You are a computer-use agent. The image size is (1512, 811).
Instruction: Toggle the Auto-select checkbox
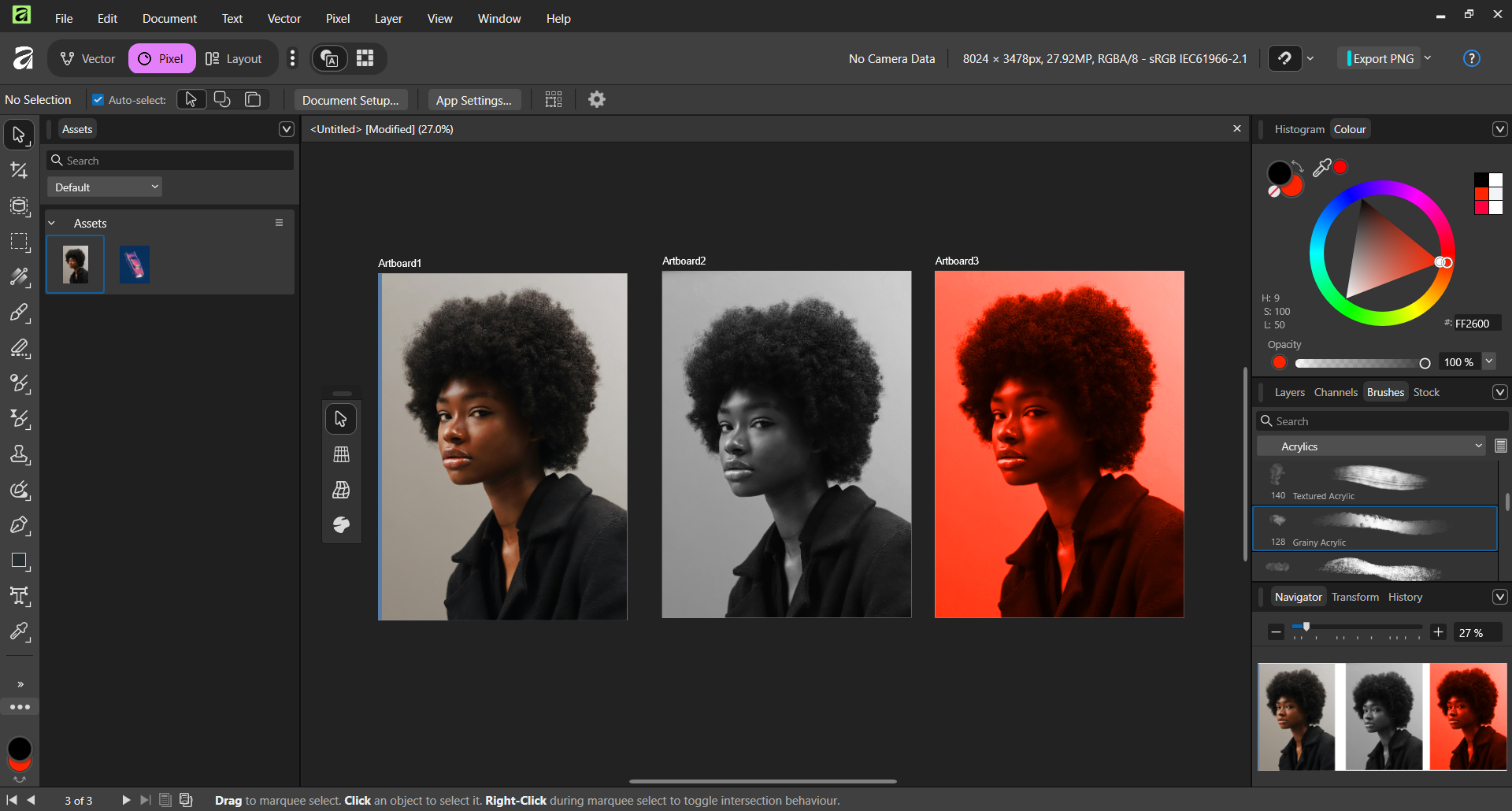pos(98,100)
